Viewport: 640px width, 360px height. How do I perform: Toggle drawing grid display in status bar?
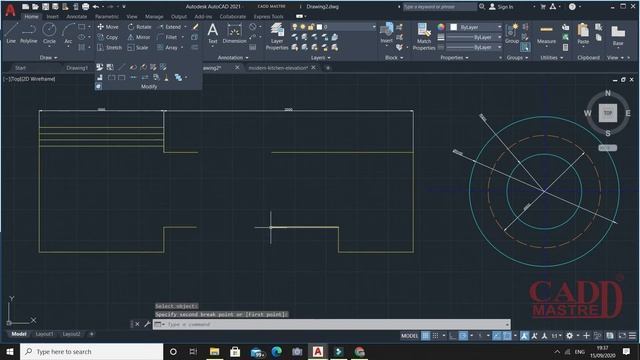pos(425,336)
